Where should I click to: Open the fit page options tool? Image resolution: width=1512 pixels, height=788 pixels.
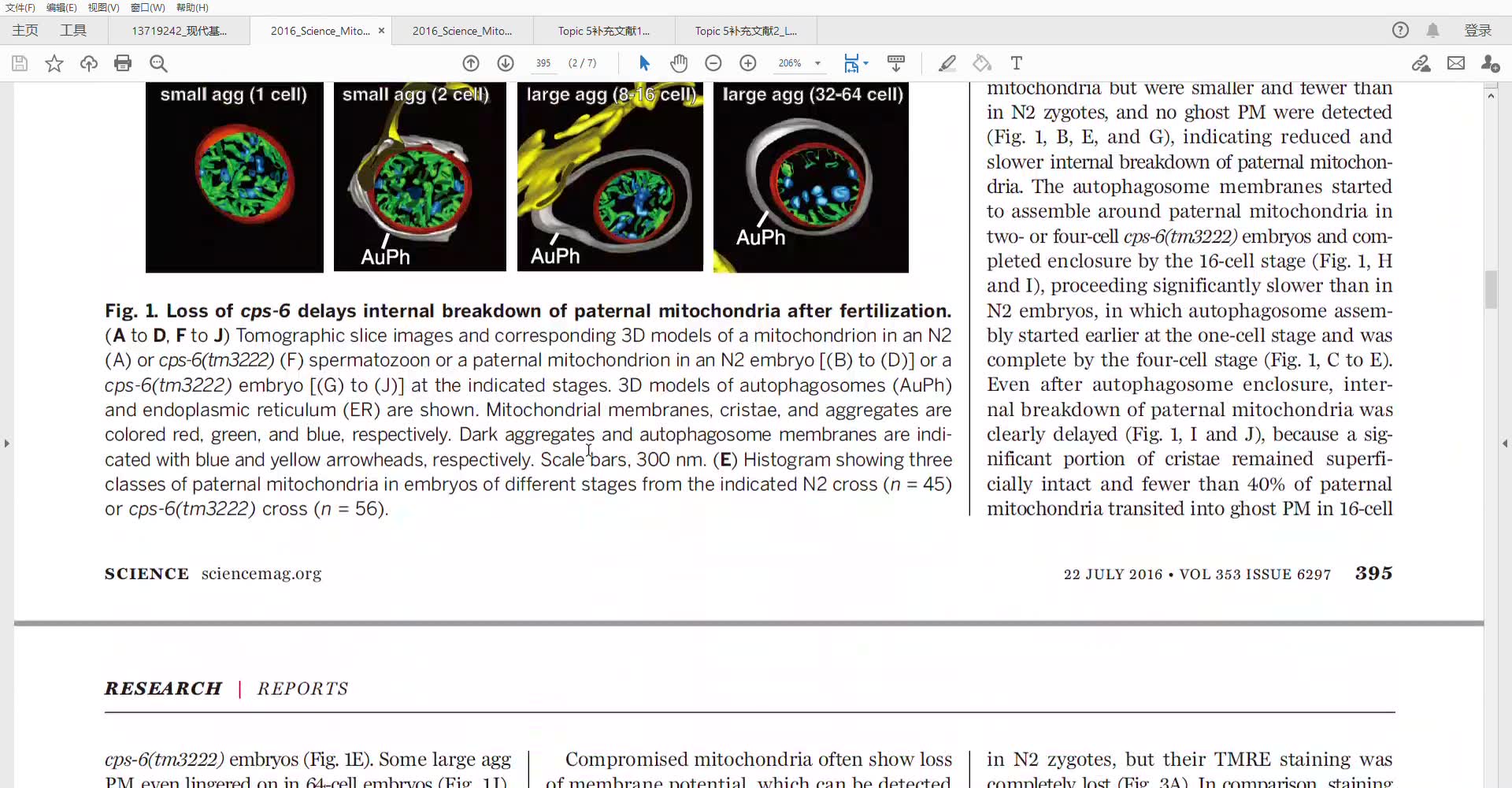(x=855, y=63)
